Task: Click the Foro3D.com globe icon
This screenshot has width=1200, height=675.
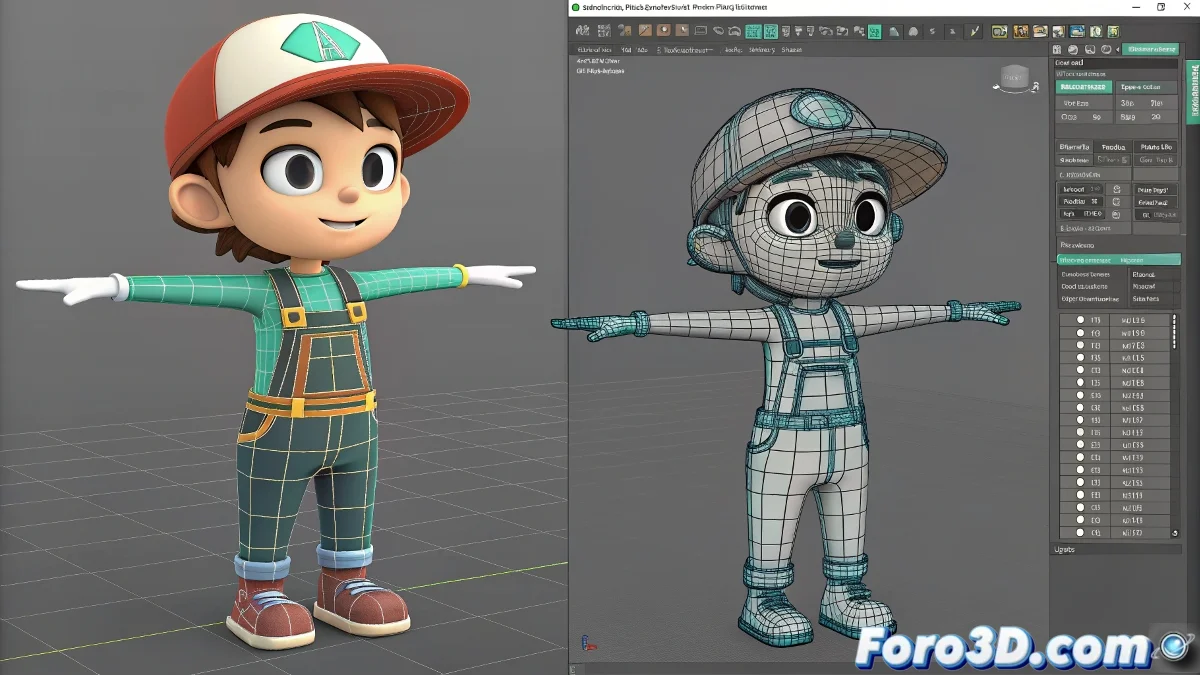Action: pyautogui.click(x=1175, y=648)
